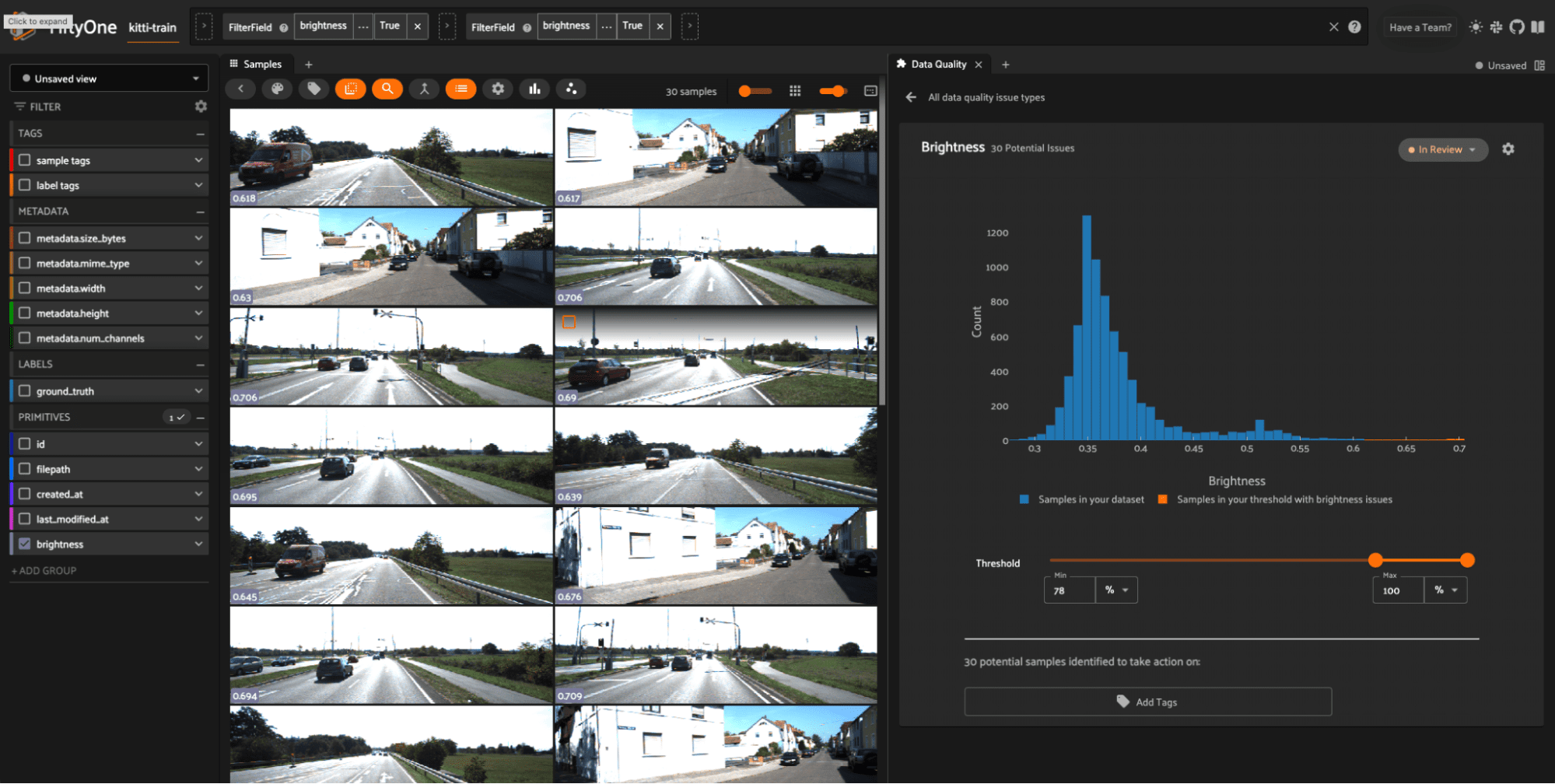The image size is (1555, 784).
Task: Toggle the ground_truth label checkbox
Action: pyautogui.click(x=25, y=391)
